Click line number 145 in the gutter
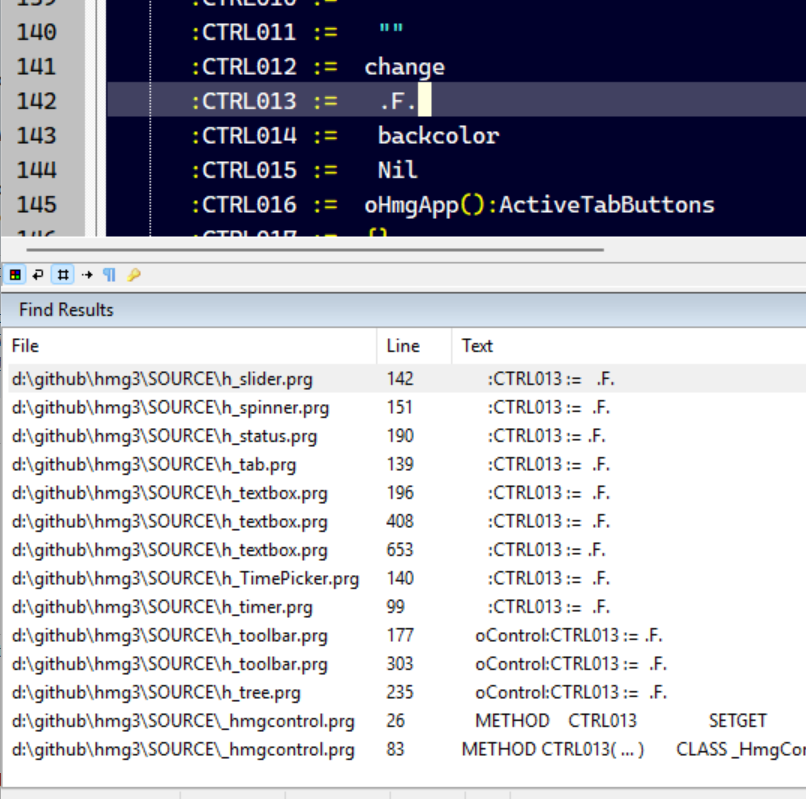 click(36, 205)
